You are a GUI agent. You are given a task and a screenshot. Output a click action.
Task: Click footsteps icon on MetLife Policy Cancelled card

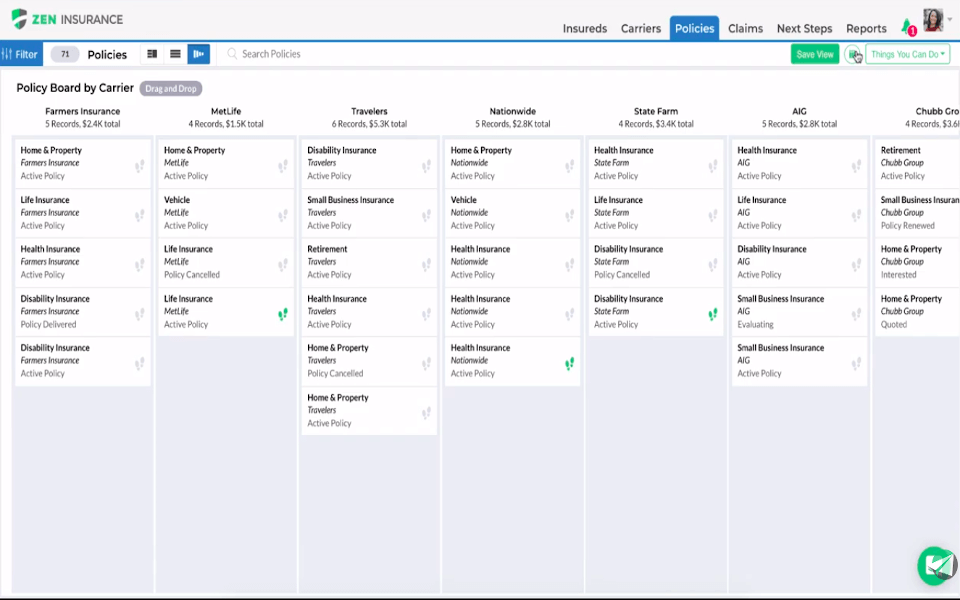[x=283, y=264]
